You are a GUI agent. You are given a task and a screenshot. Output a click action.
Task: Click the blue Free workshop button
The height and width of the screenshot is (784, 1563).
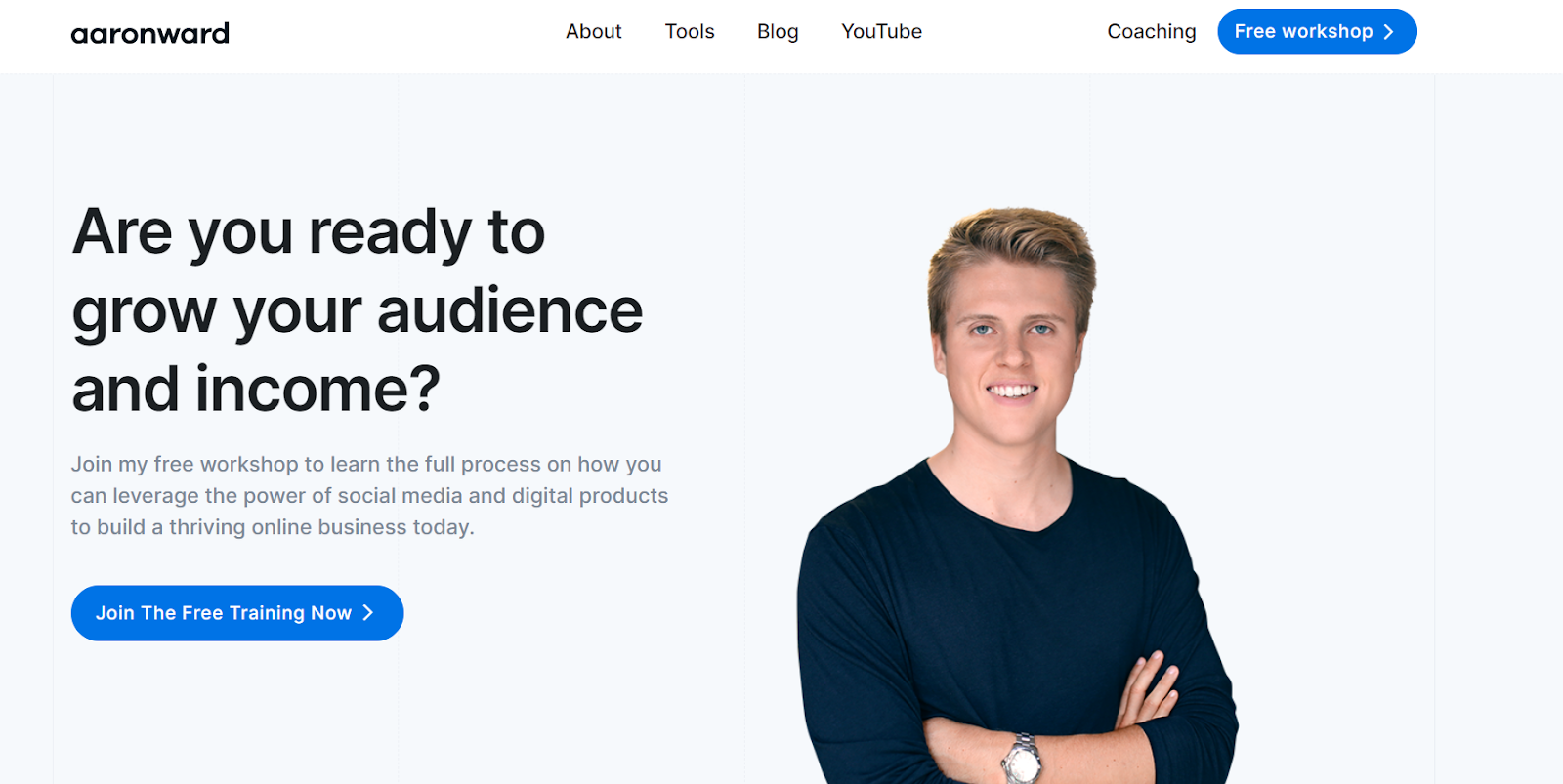[x=1317, y=31]
